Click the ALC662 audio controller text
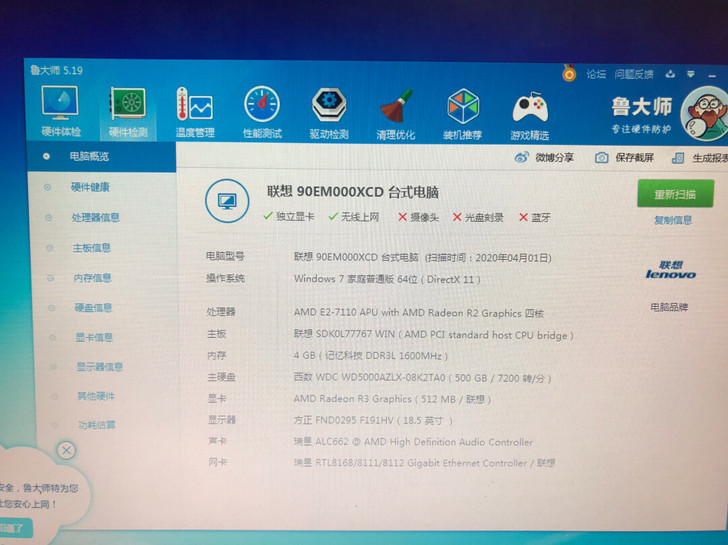This screenshot has width=728, height=545. point(413,442)
